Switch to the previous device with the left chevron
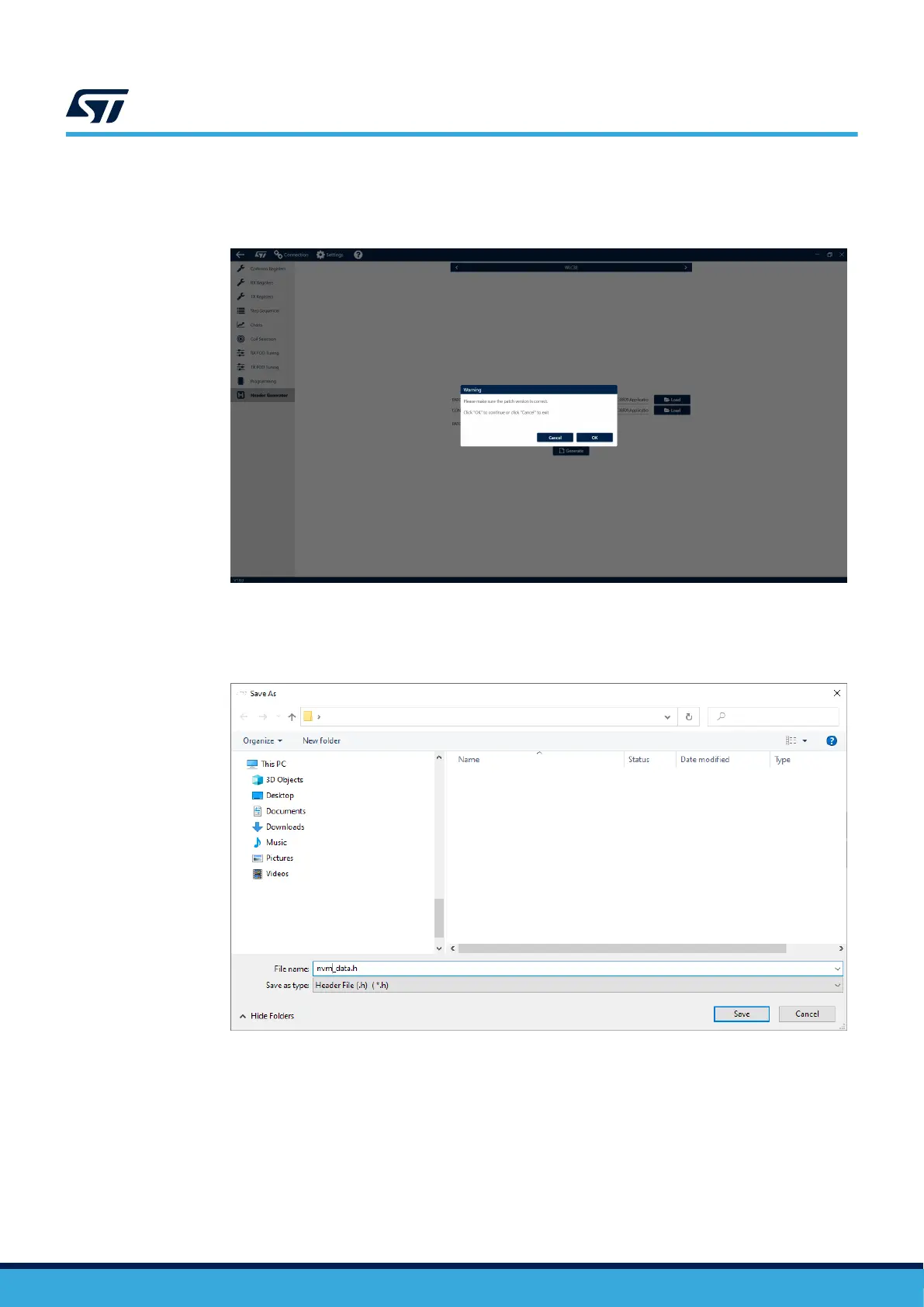This screenshot has width=924, height=1307. 457,267
